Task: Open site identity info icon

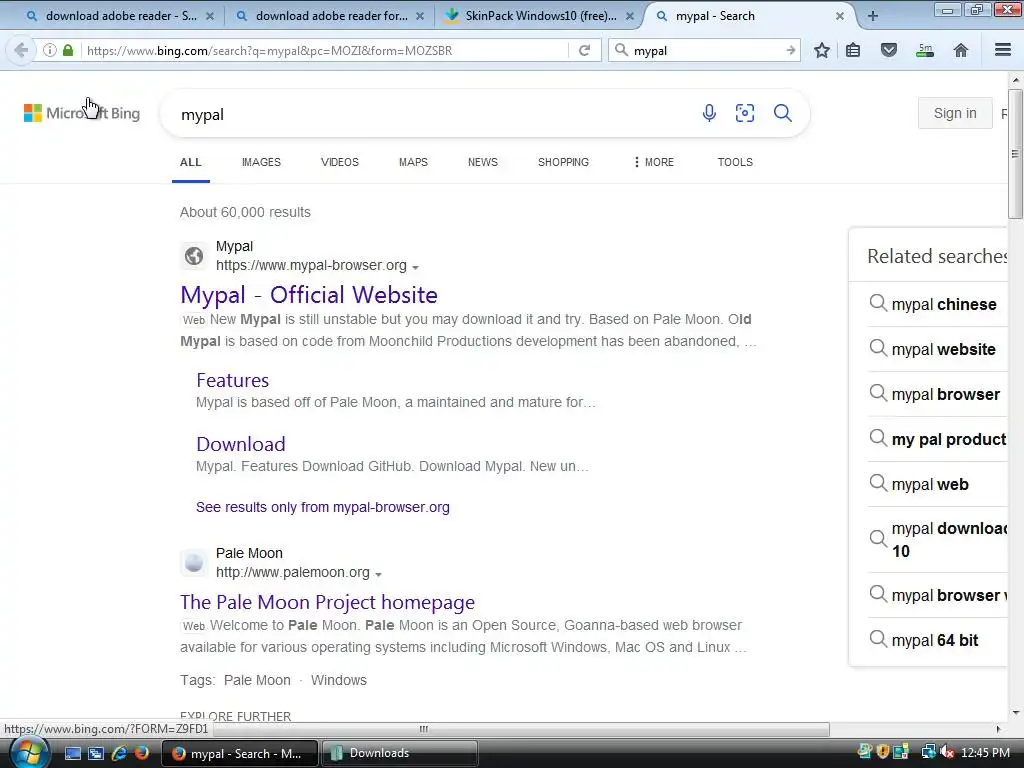Action: tap(50, 50)
